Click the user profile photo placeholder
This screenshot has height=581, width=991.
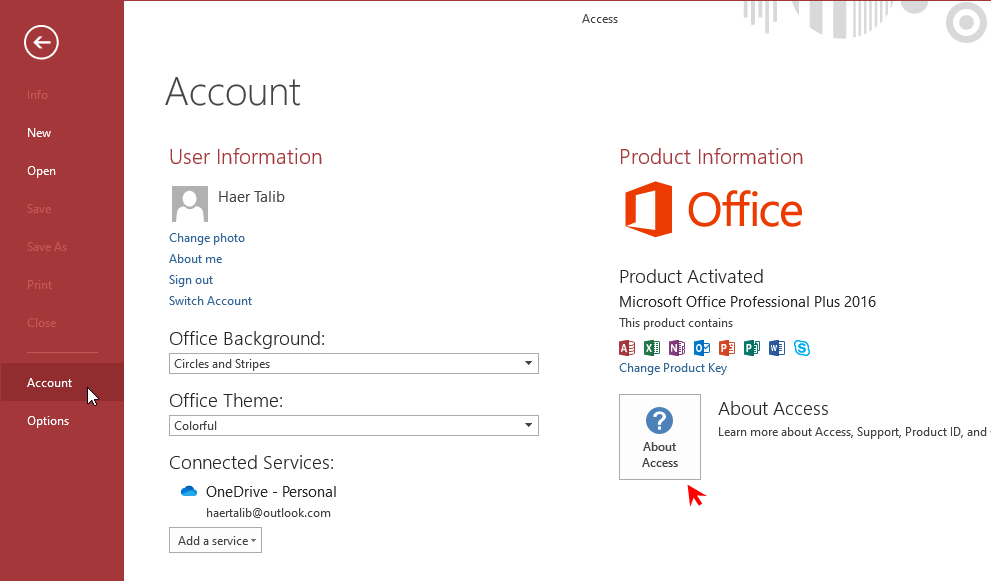pos(190,204)
